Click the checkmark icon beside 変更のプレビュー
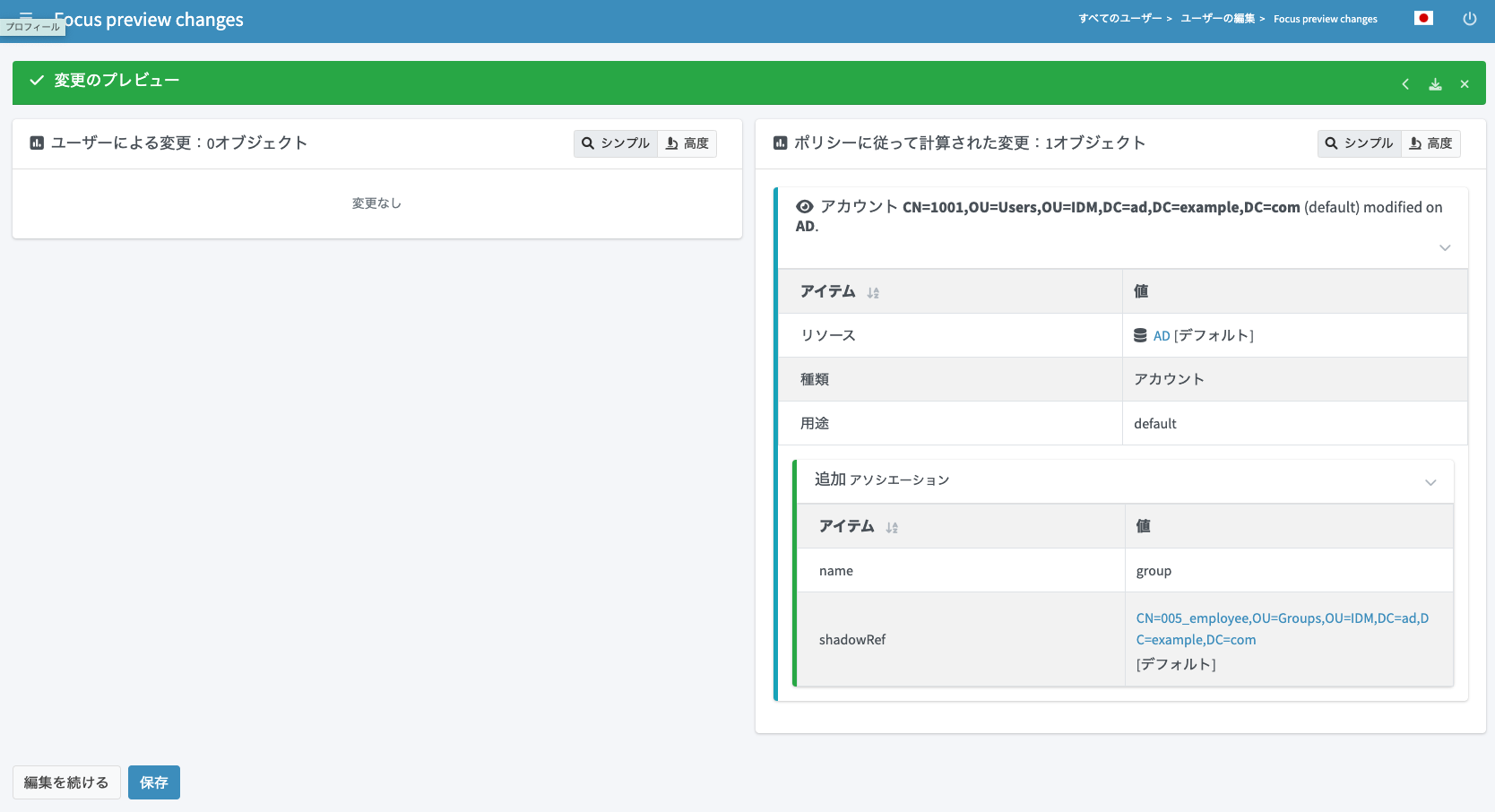This screenshot has width=1495, height=812. (x=37, y=81)
